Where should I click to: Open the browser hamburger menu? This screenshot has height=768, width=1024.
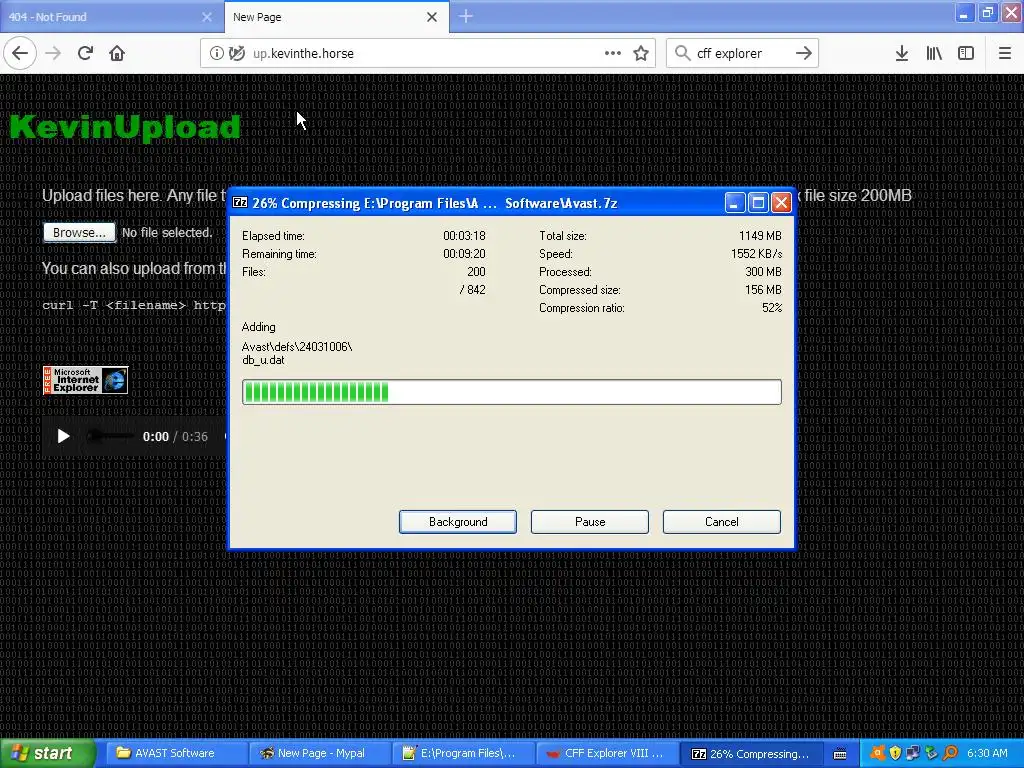click(x=1004, y=53)
